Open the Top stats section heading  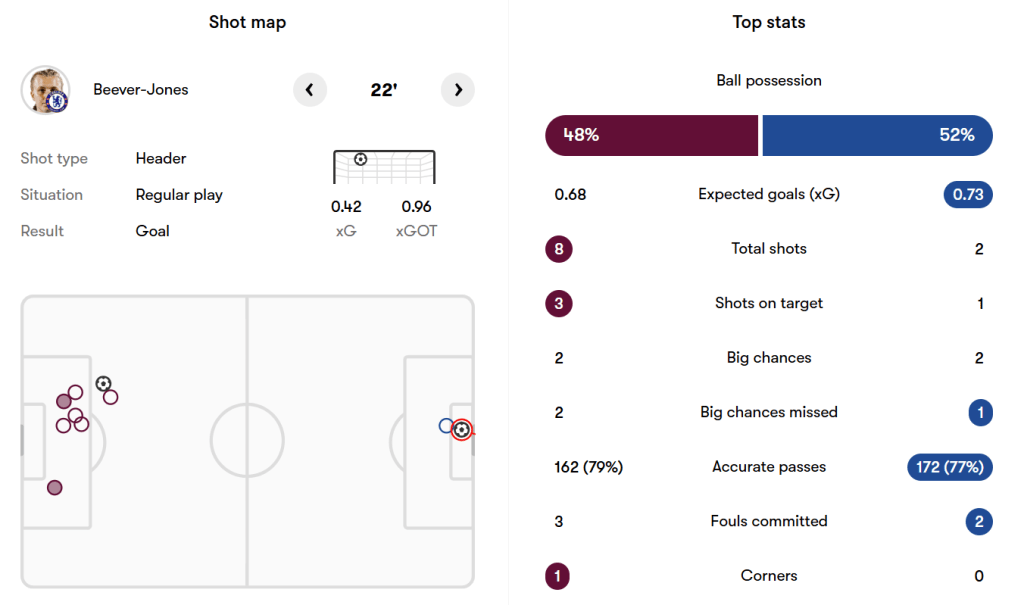[x=769, y=22]
